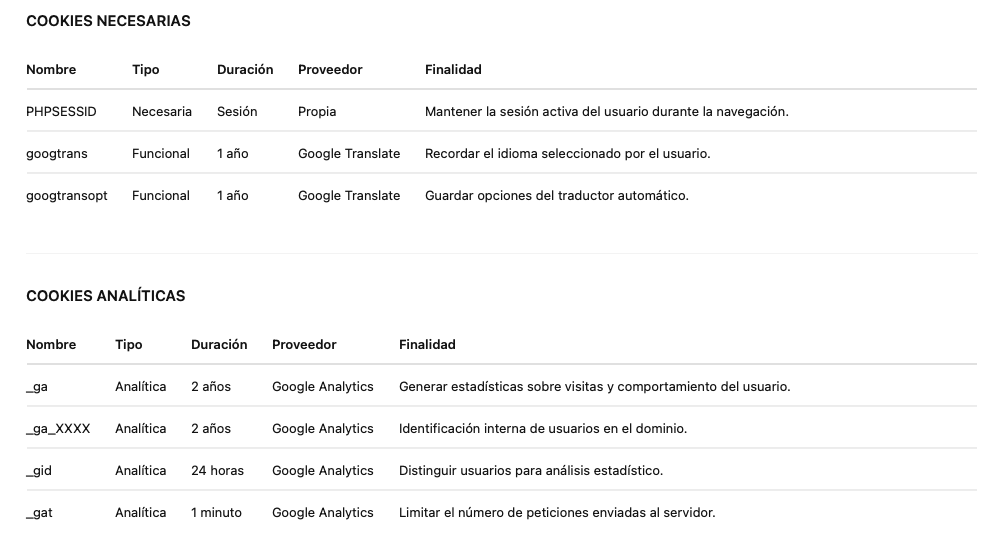This screenshot has height=560, width=1000.
Task: Click the _ga_XXXX cookie name
Action: pyautogui.click(x=58, y=429)
